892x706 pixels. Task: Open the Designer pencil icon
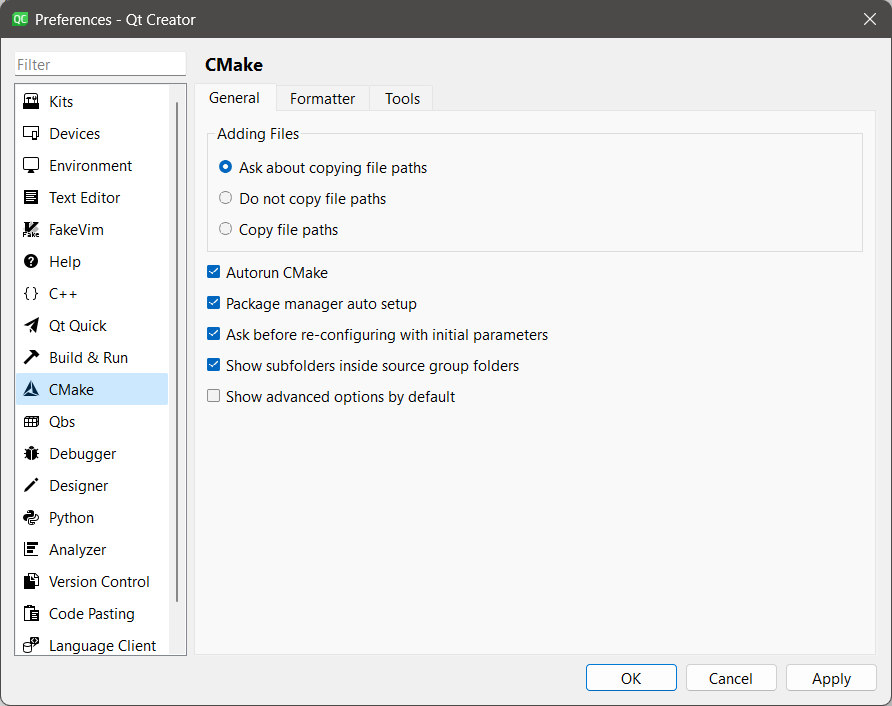[31, 486]
